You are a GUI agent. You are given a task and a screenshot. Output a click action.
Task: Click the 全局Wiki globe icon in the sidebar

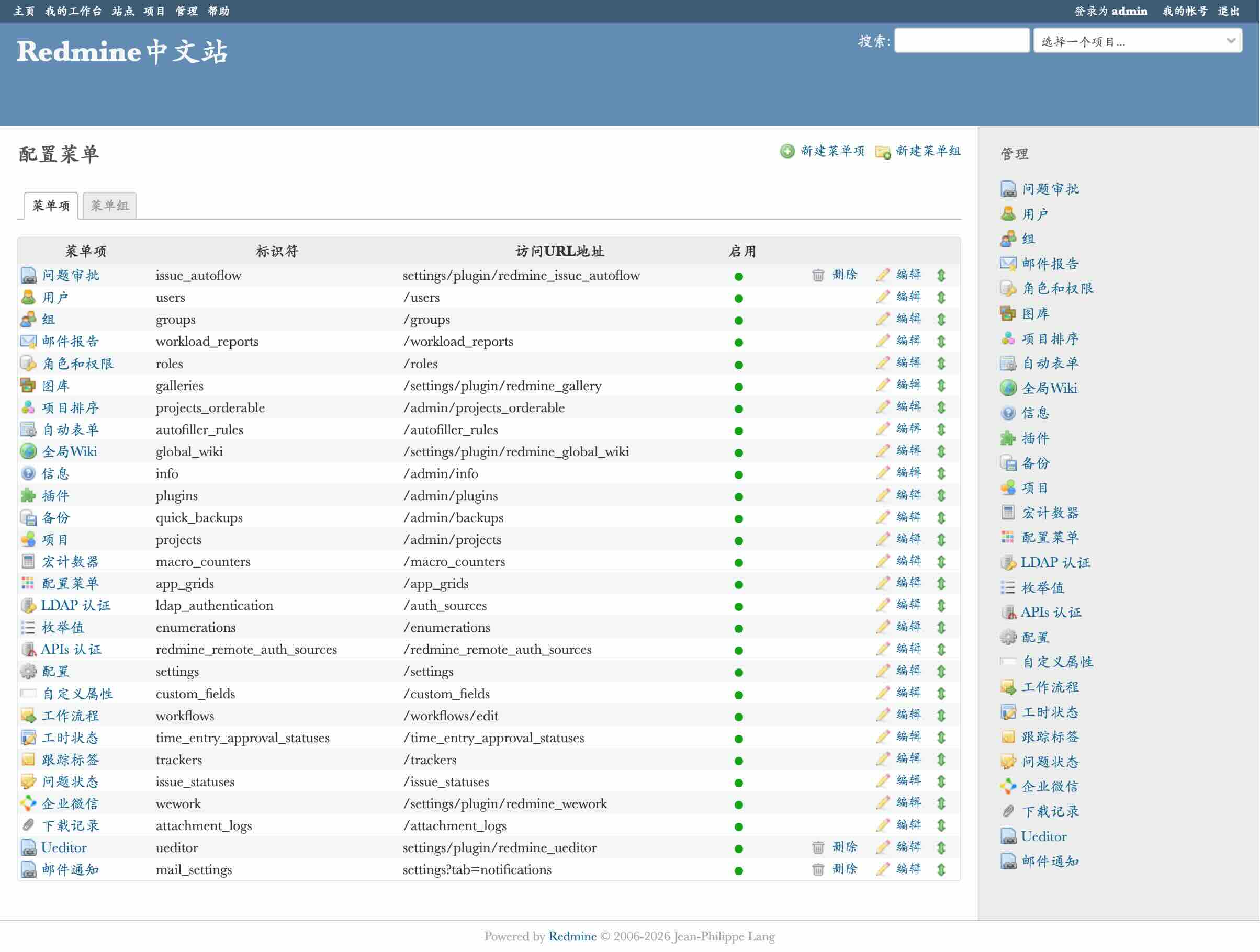[1008, 388]
